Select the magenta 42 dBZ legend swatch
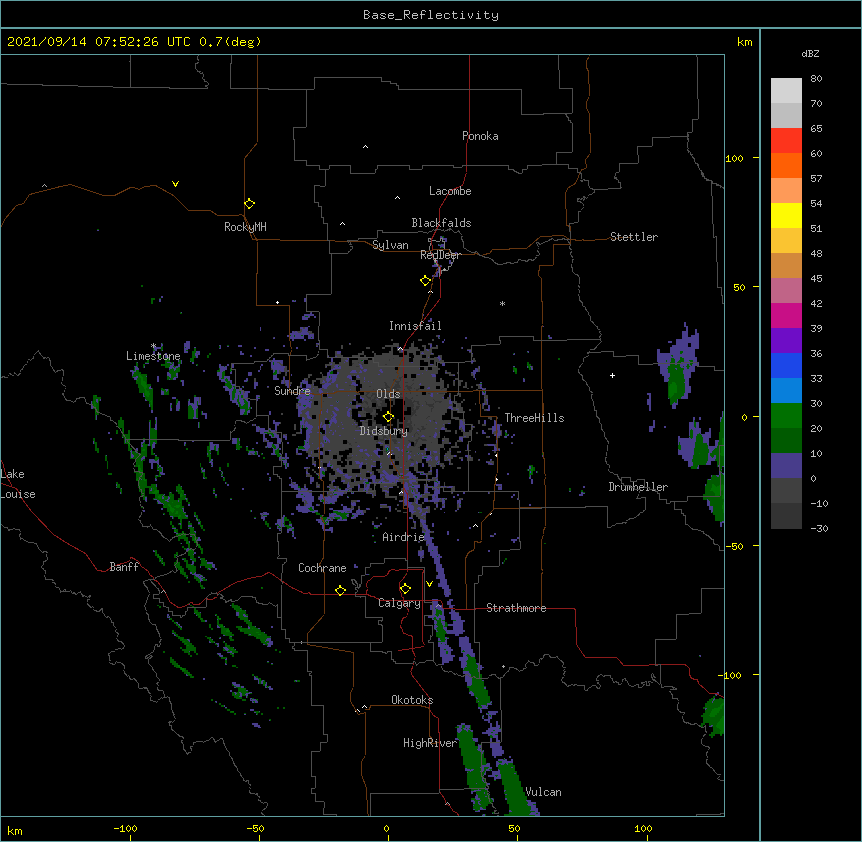The width and height of the screenshot is (862, 842). 786,315
